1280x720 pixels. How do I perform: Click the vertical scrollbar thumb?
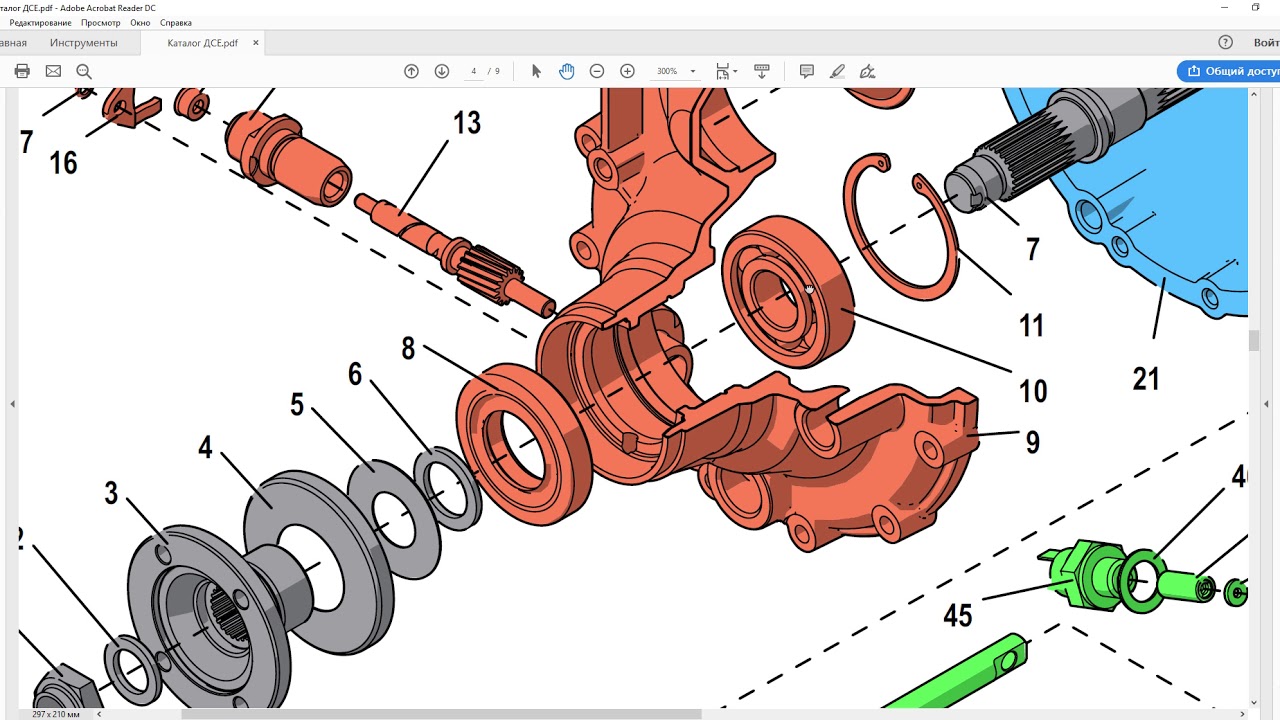pos(1254,341)
